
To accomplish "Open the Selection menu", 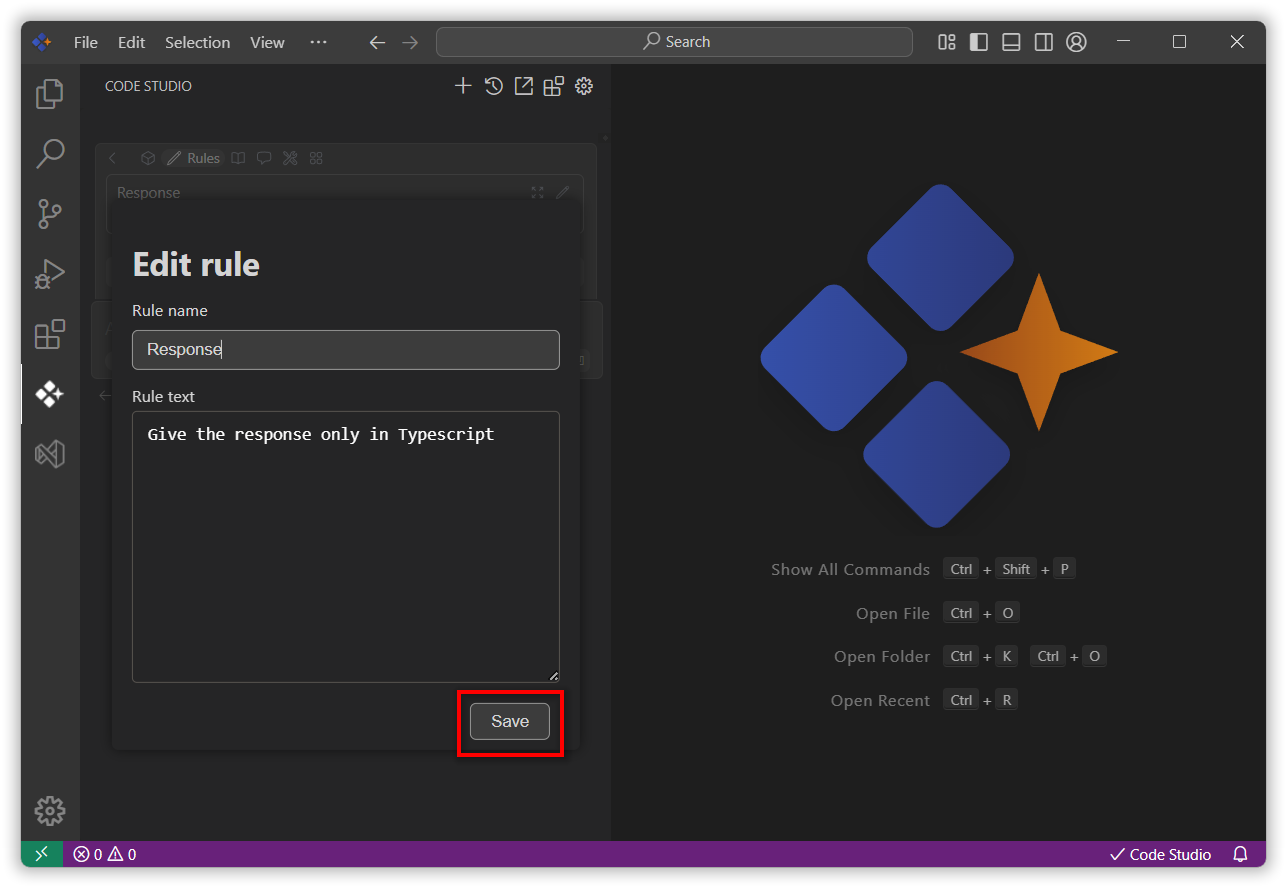I will [197, 42].
